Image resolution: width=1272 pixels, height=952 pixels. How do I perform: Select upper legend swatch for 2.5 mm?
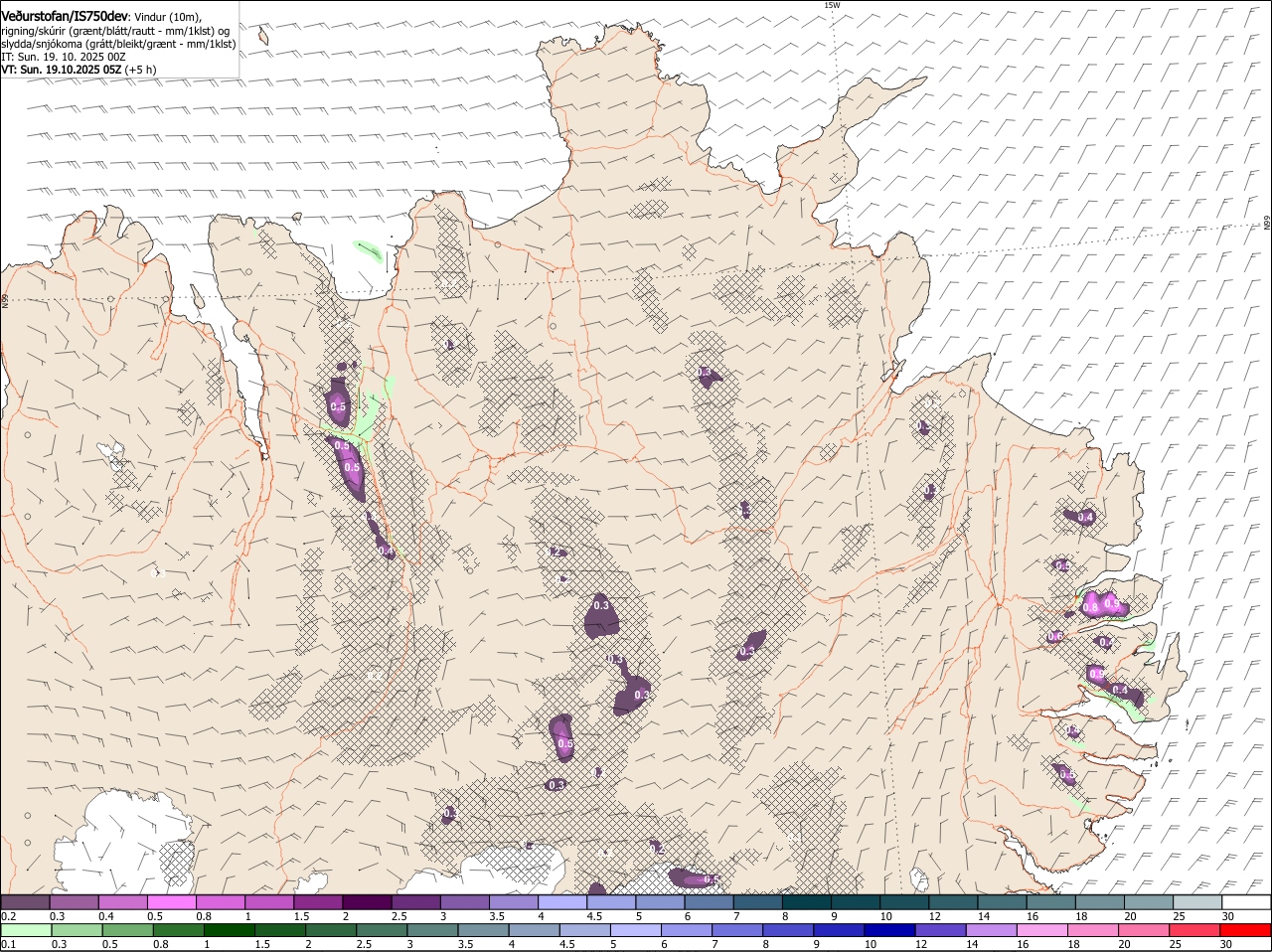415,901
